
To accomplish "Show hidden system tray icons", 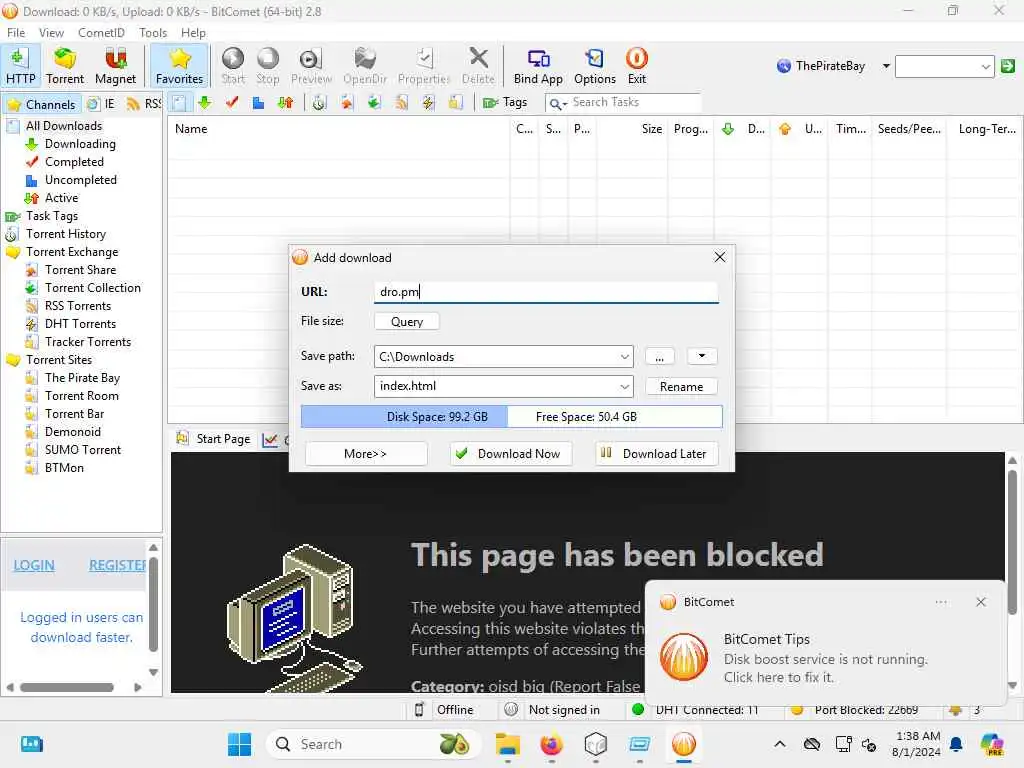I will point(779,744).
